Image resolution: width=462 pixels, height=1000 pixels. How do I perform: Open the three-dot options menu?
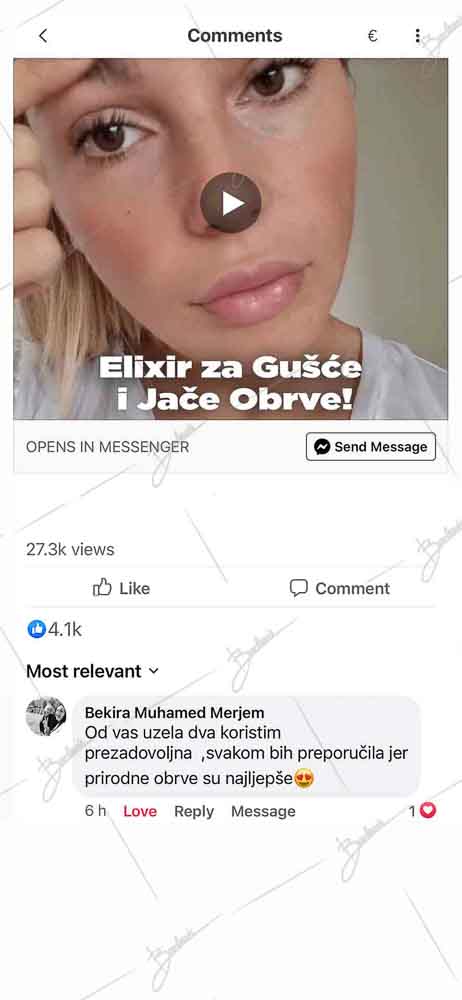point(417,36)
